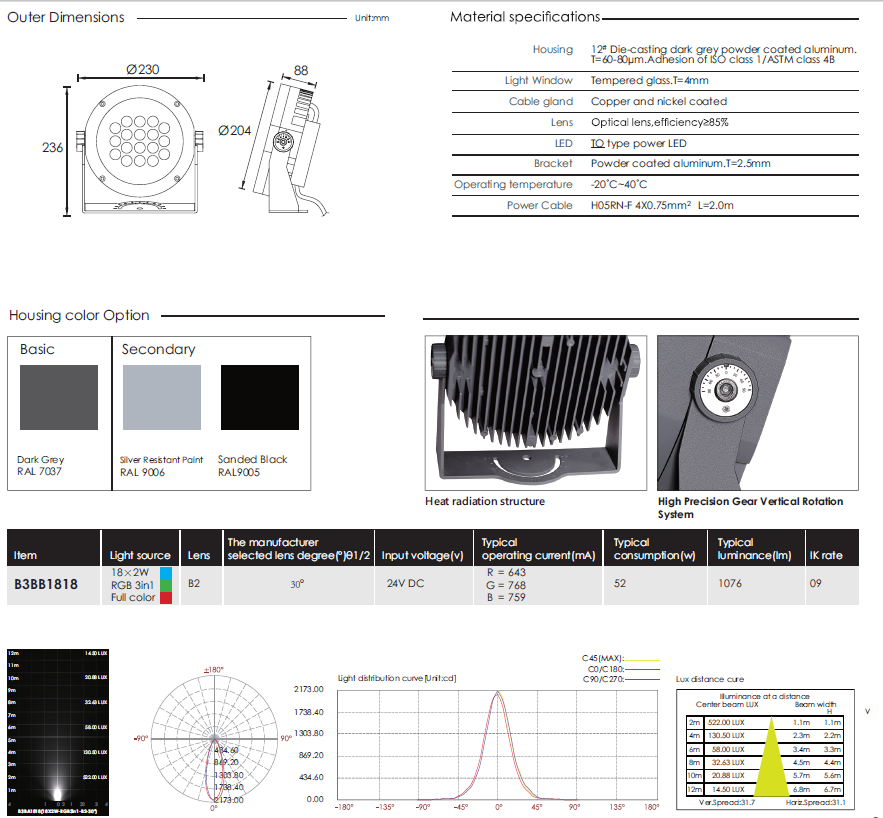Click the polar light distribution diagram

[214, 739]
